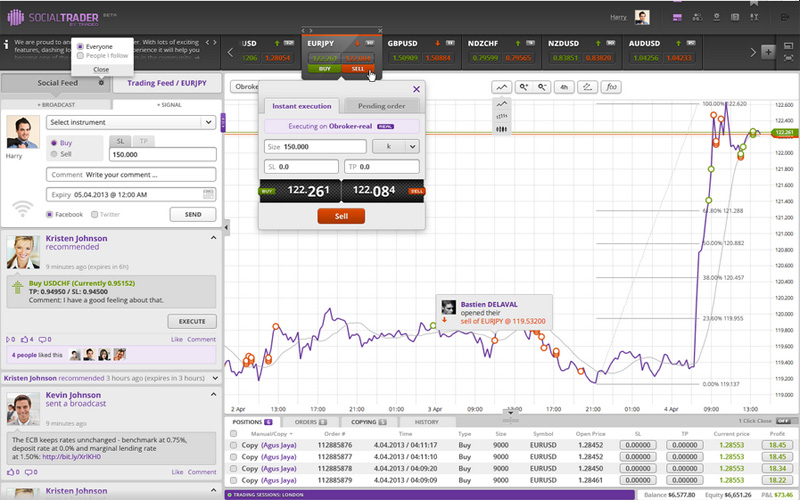Click the Comment field in signal form

pos(131,174)
